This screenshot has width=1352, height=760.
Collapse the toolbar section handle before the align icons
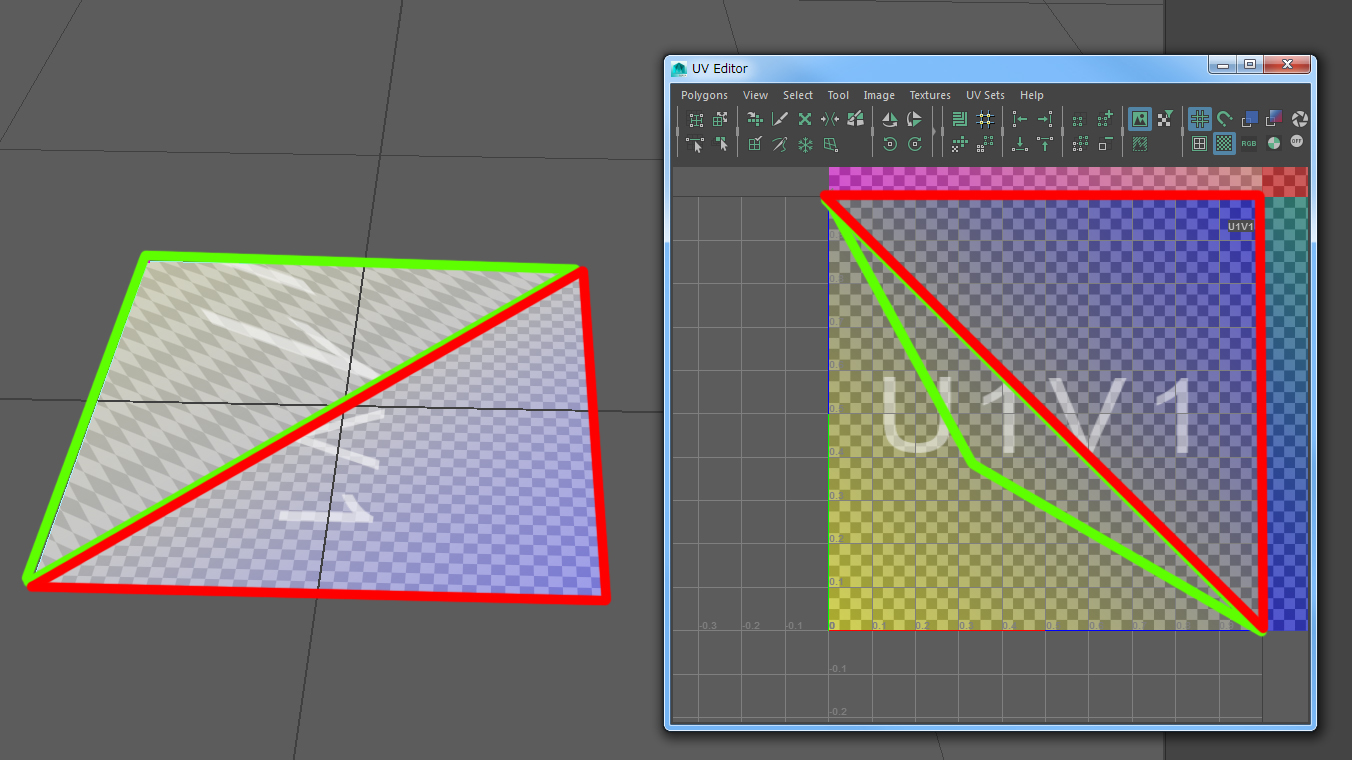pyautogui.click(x=1002, y=131)
